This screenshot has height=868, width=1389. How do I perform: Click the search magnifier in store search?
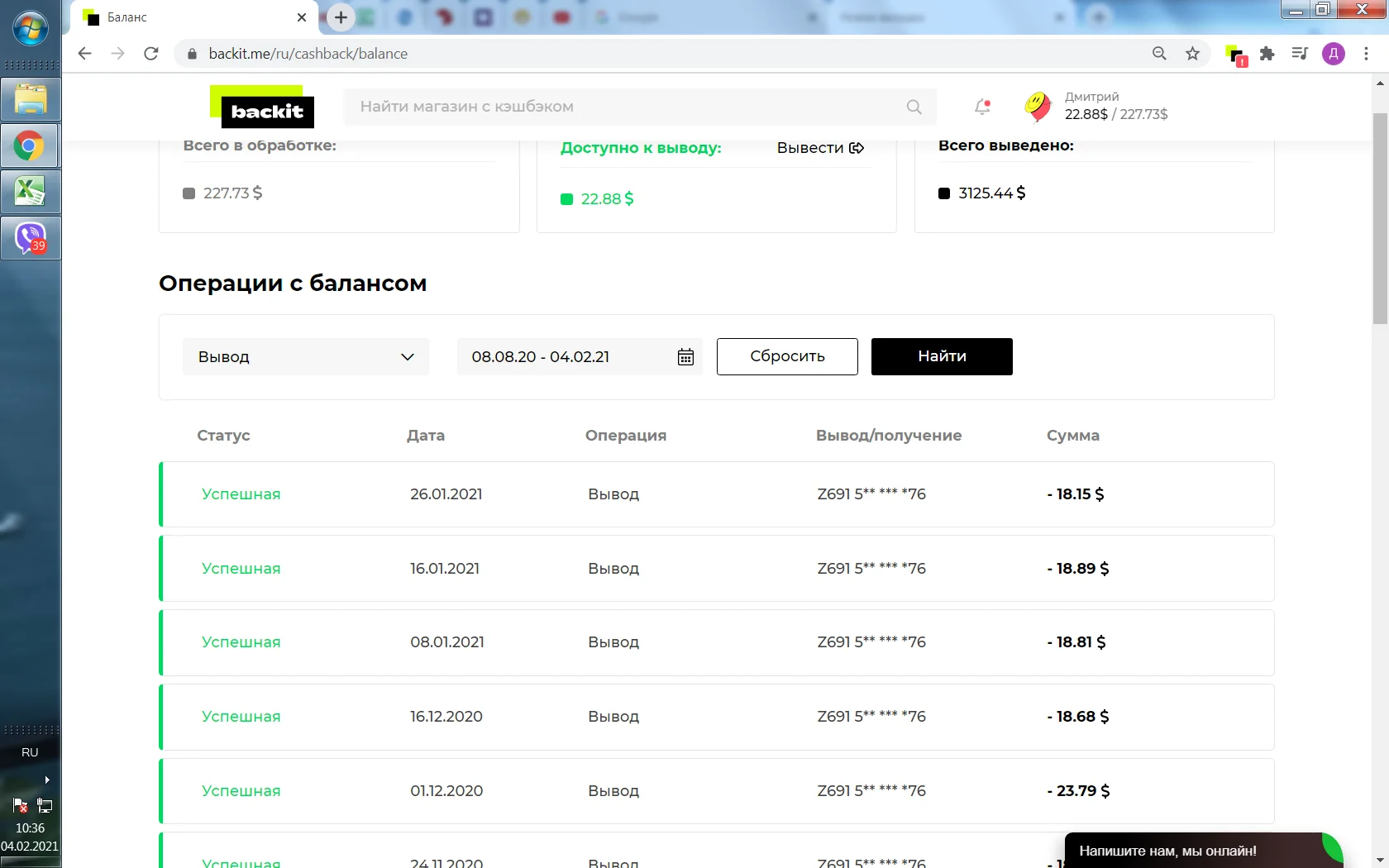tap(914, 107)
